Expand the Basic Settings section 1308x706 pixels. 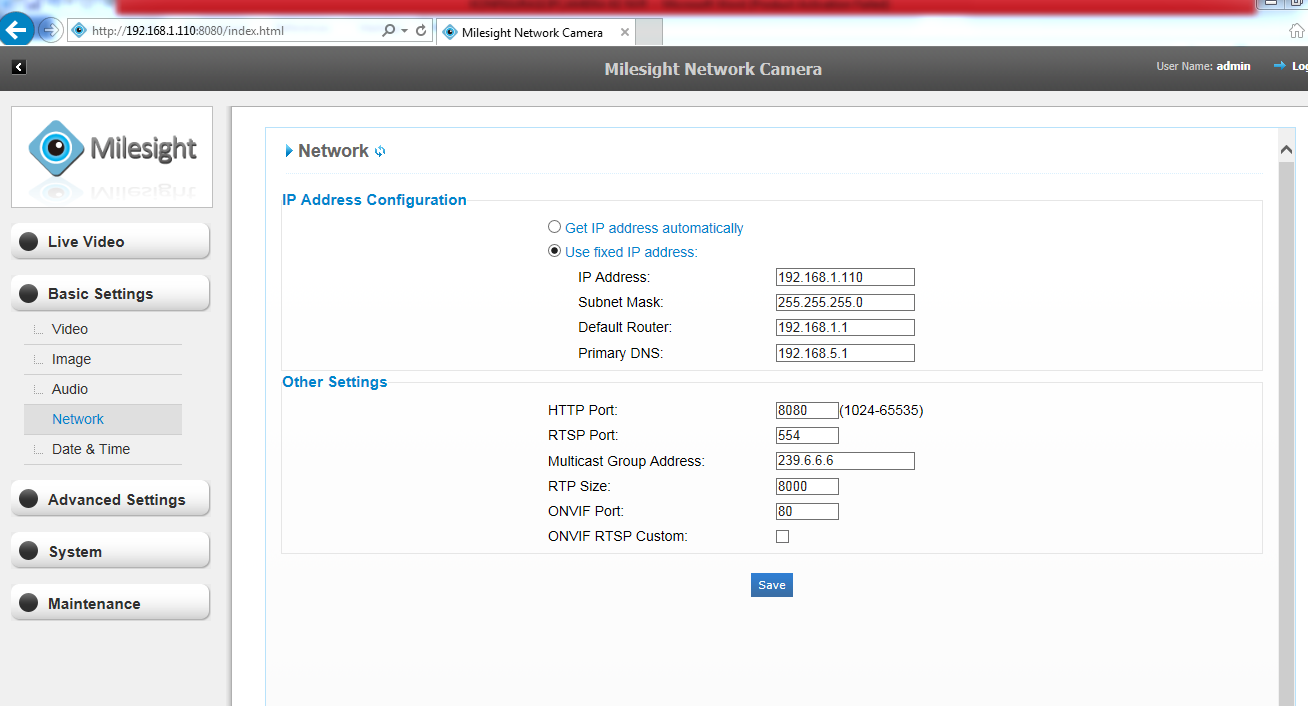[x=111, y=293]
